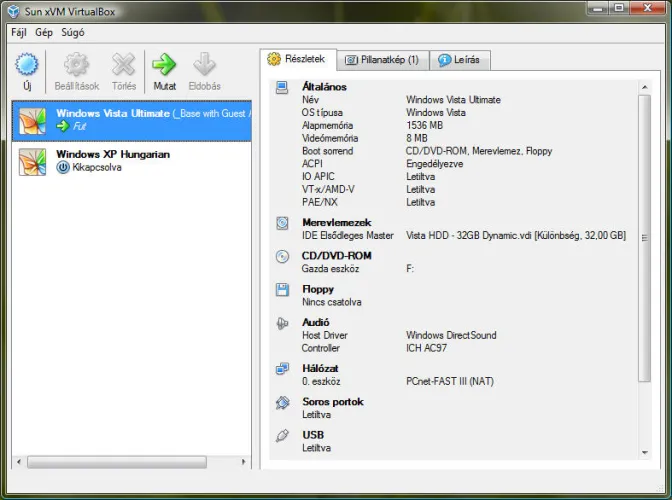Select Windows XP Hungarian in VM list
The image size is (672, 500).
coord(132,162)
